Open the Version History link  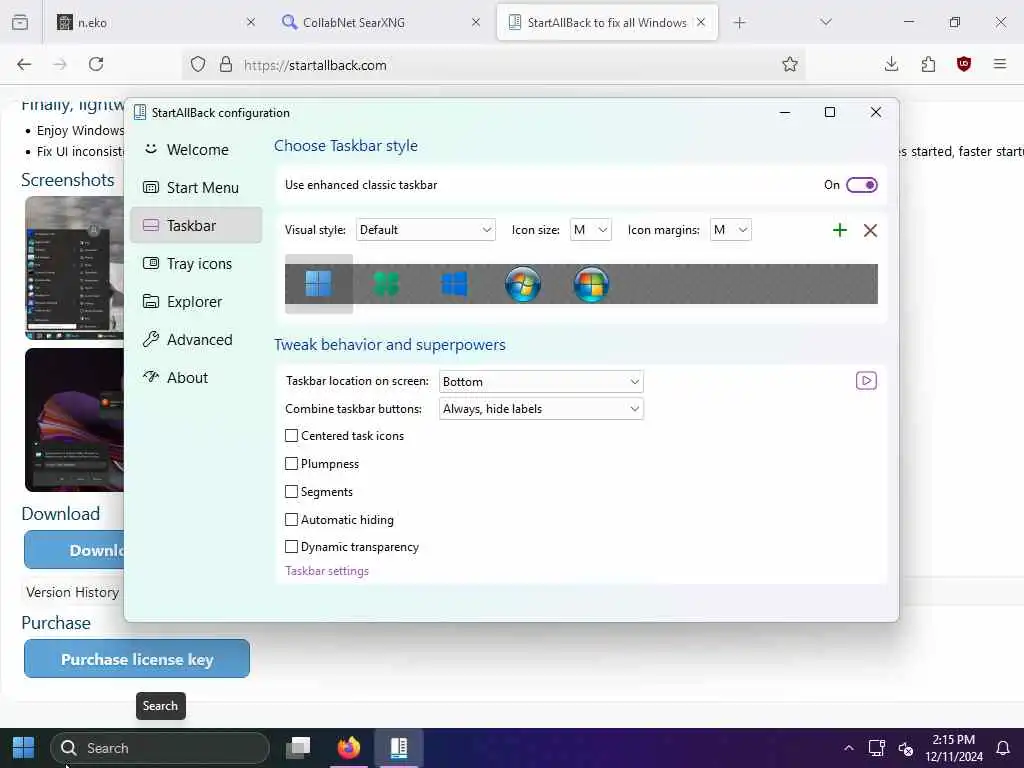(x=72, y=592)
